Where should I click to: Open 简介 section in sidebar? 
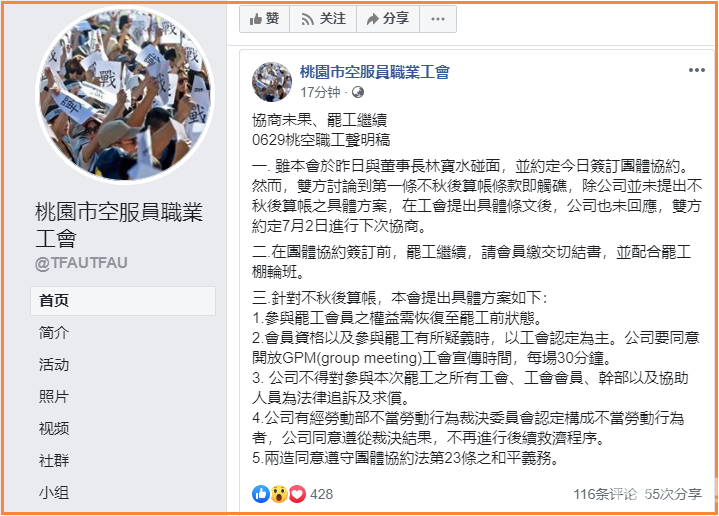coord(54,333)
